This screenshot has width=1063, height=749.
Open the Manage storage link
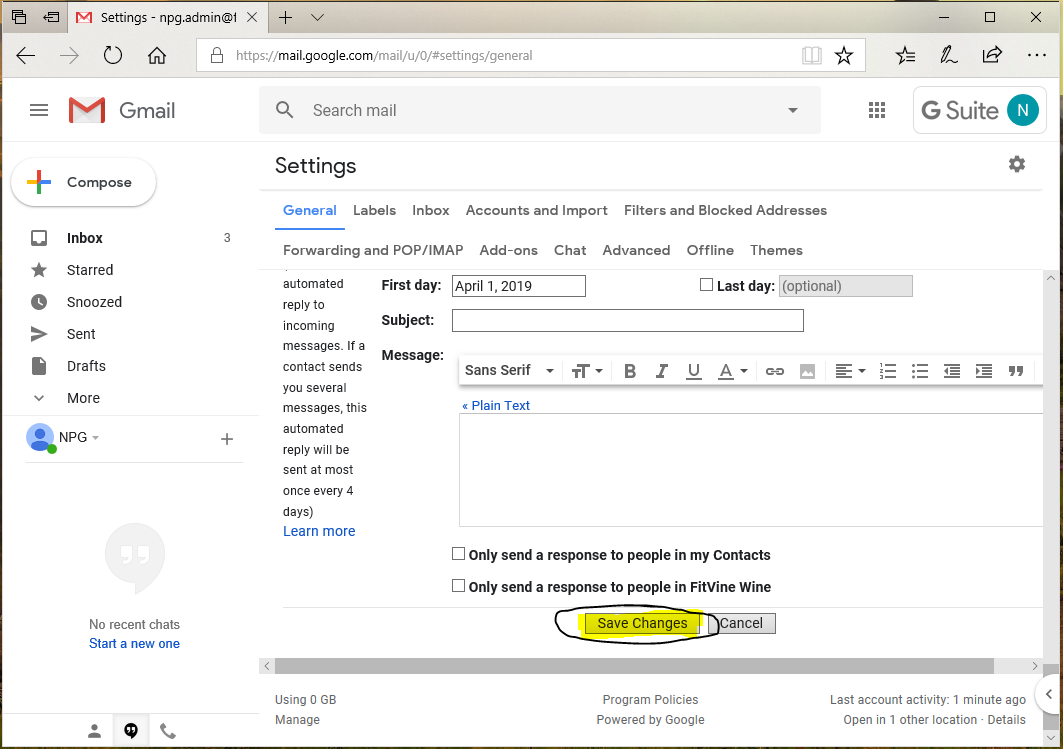(297, 720)
